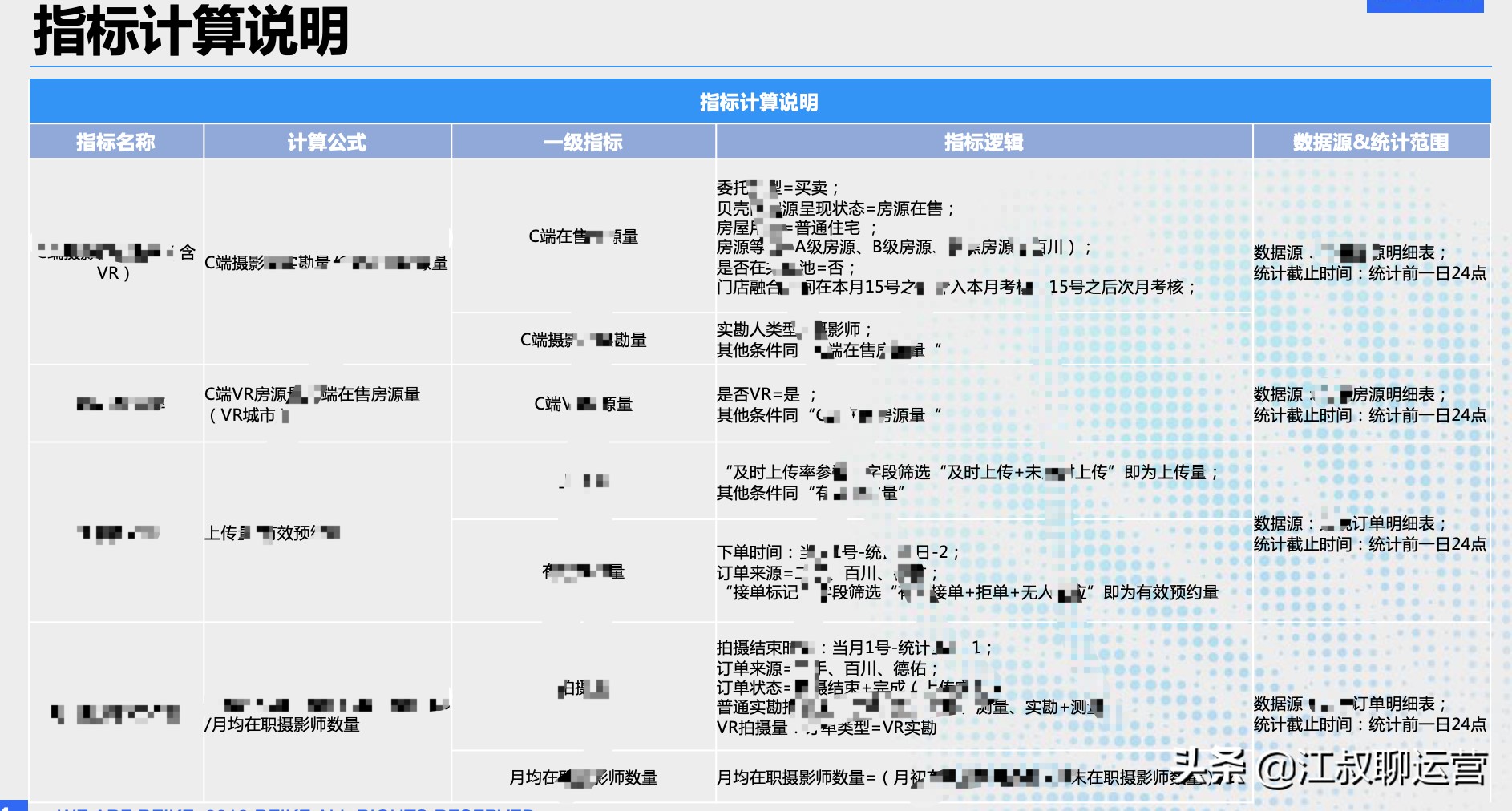This screenshot has width=1512, height=811.
Task: Click the 一级指标 column header
Action: click(583, 142)
